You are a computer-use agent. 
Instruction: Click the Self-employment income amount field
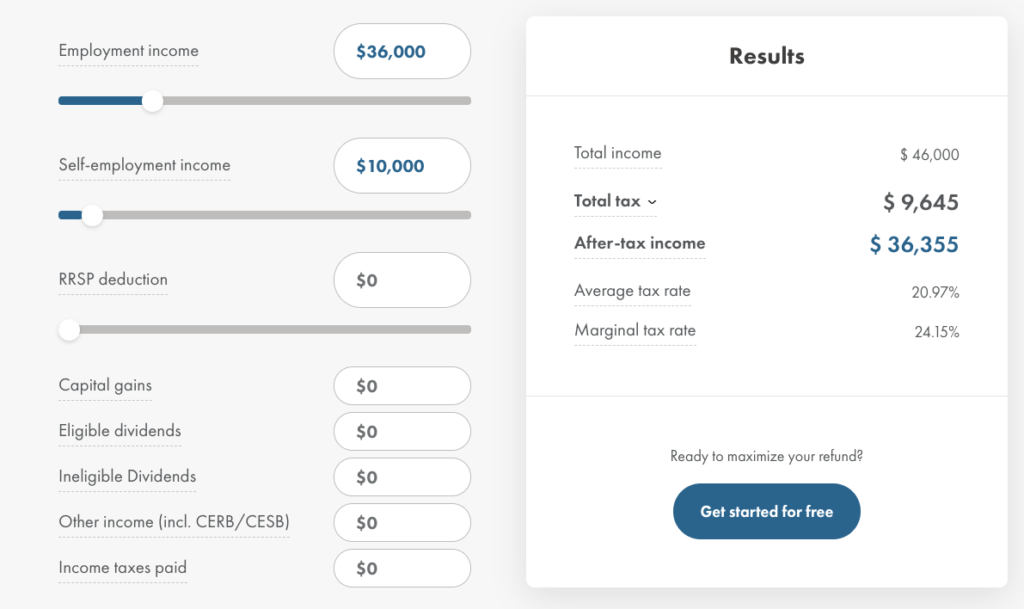[x=402, y=166]
